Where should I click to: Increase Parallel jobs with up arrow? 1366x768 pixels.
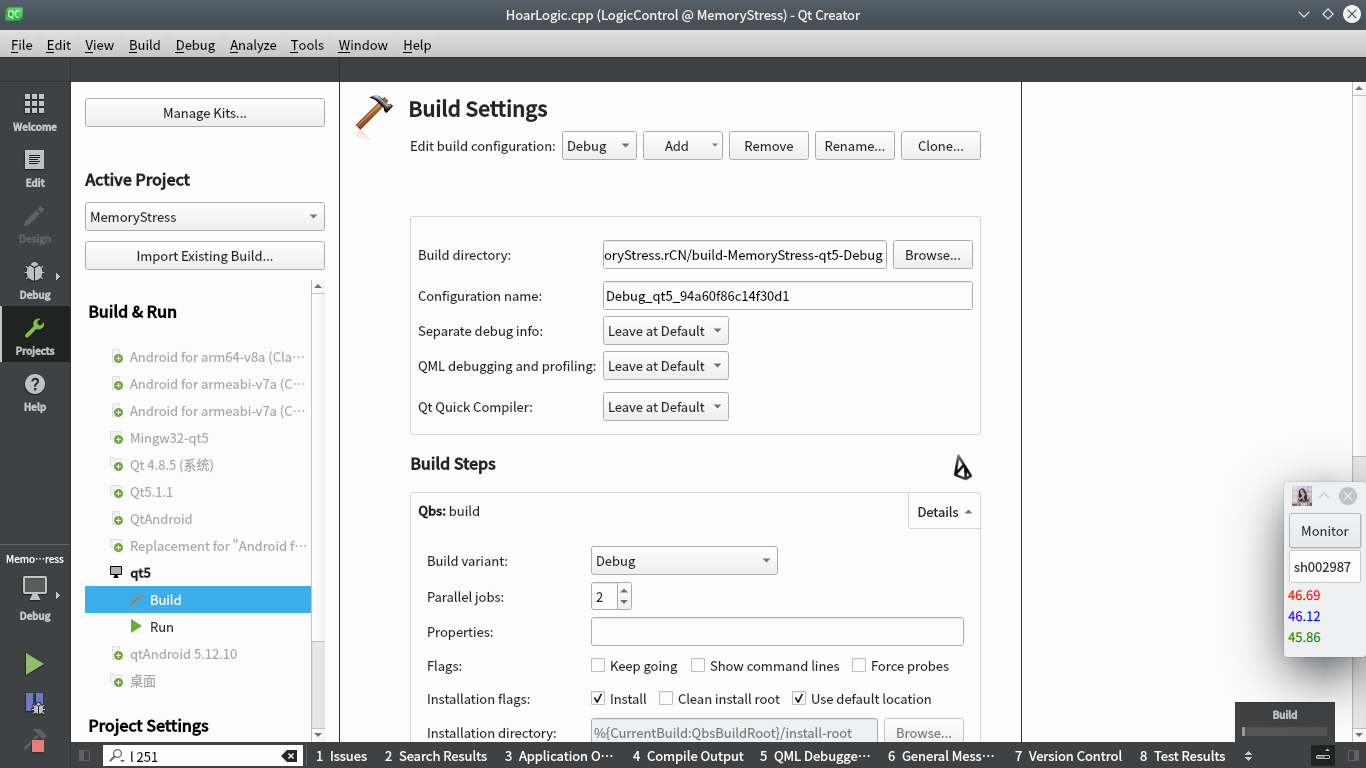click(624, 591)
